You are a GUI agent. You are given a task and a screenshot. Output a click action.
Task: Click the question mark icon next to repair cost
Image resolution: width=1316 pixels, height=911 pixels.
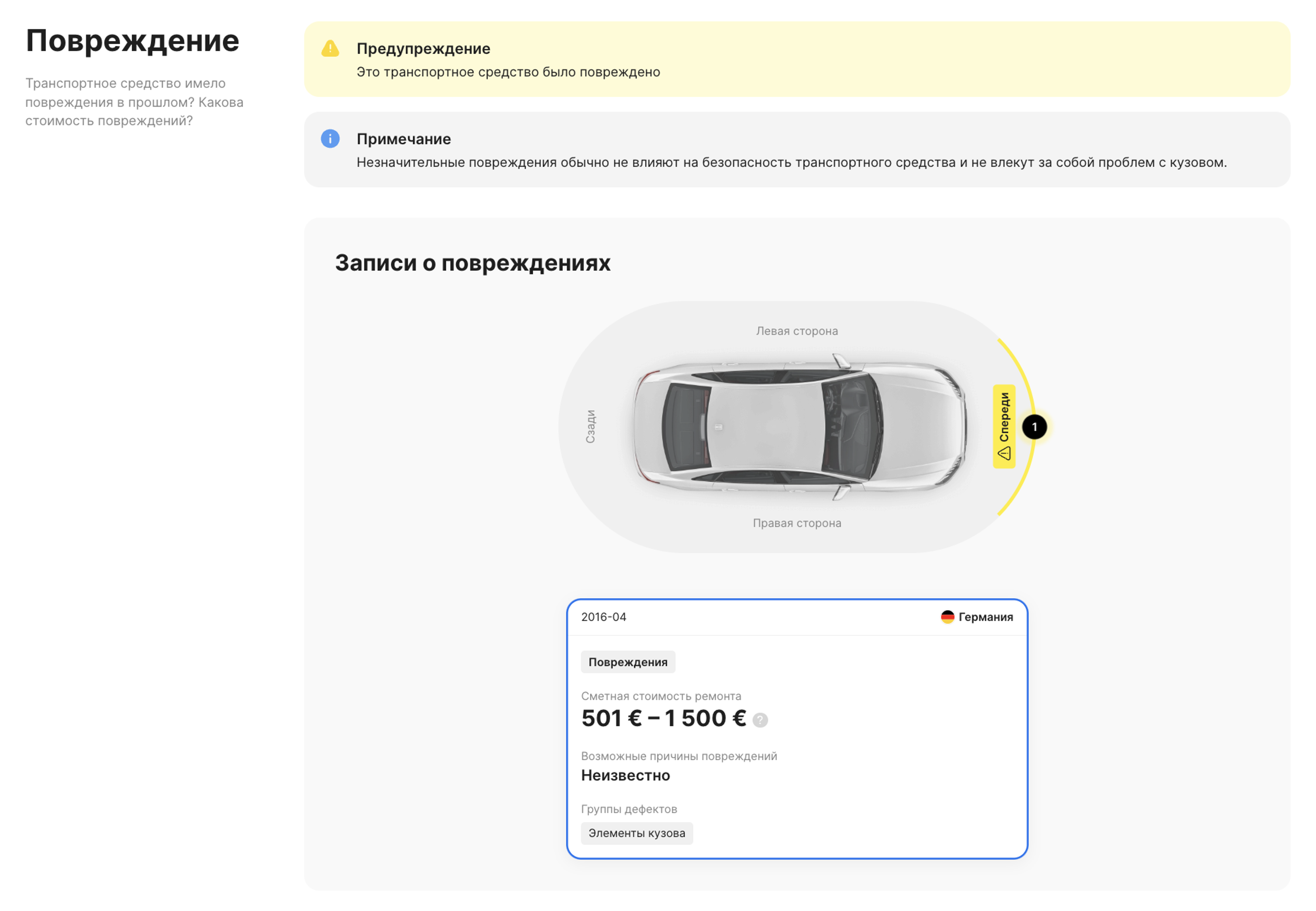click(x=761, y=720)
